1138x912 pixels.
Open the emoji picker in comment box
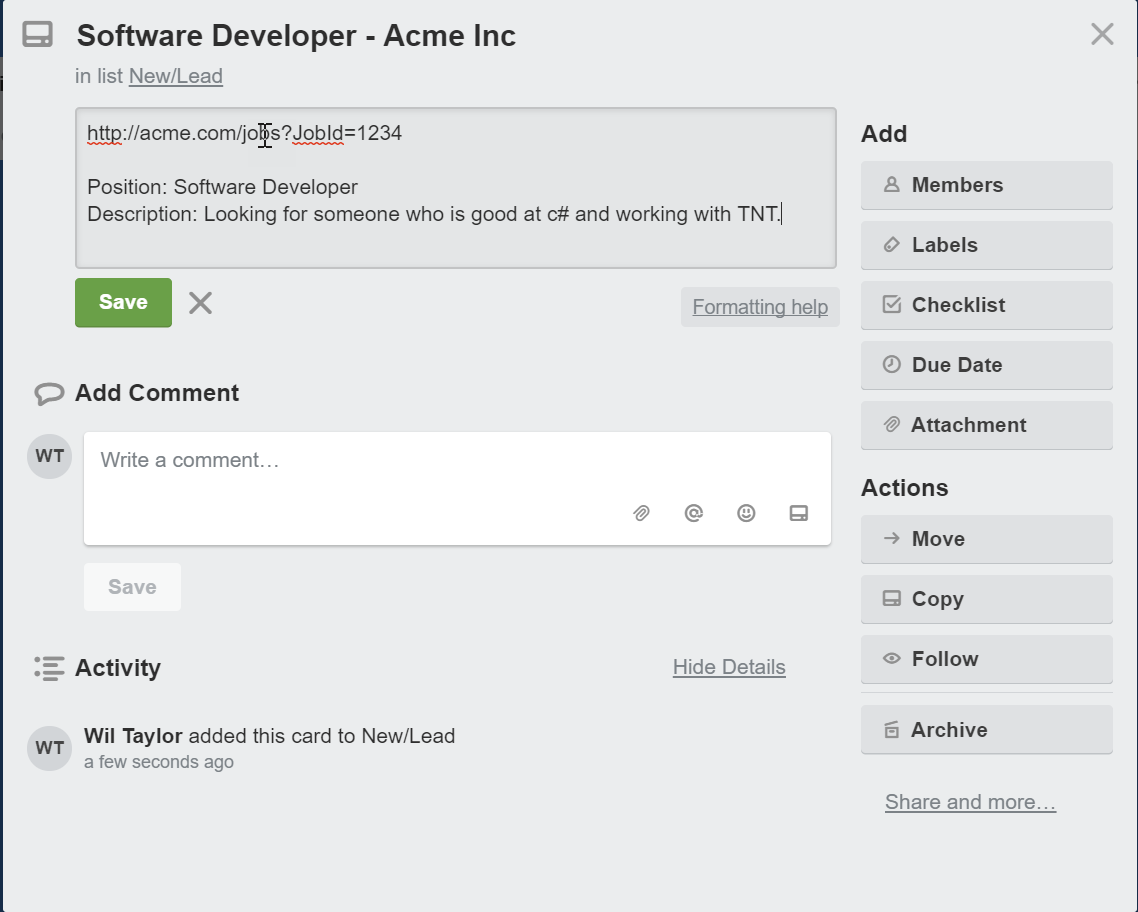pos(746,513)
